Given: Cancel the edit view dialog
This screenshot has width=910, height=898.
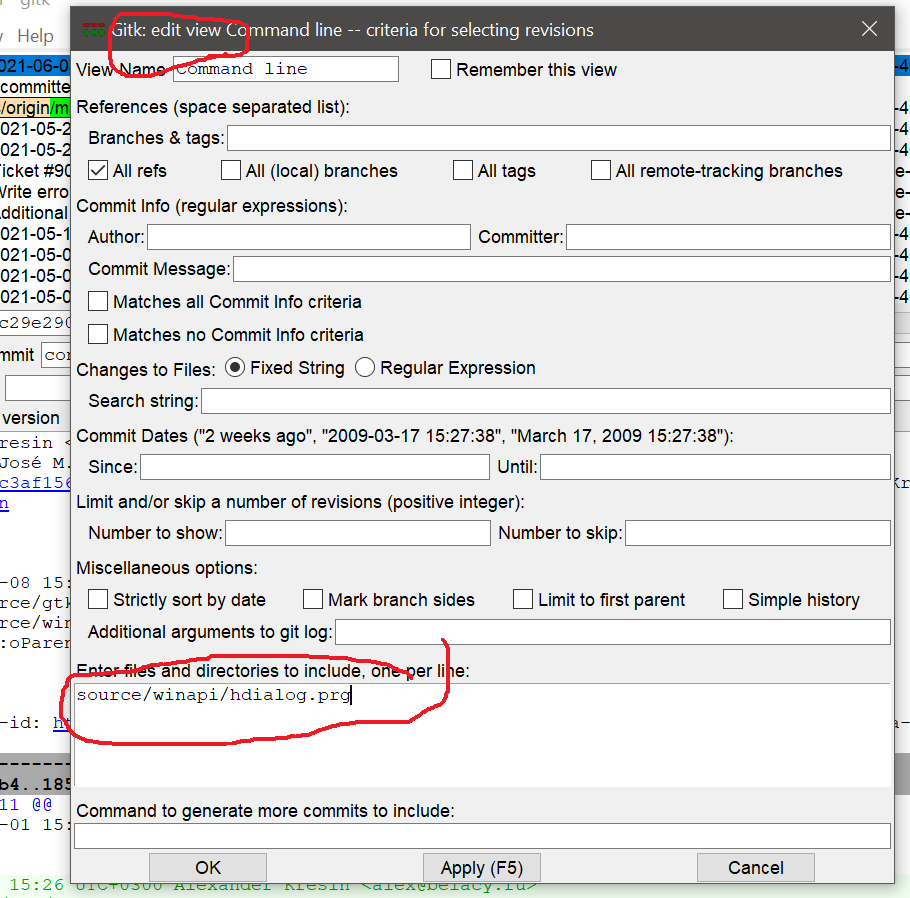Looking at the screenshot, I should coord(756,867).
